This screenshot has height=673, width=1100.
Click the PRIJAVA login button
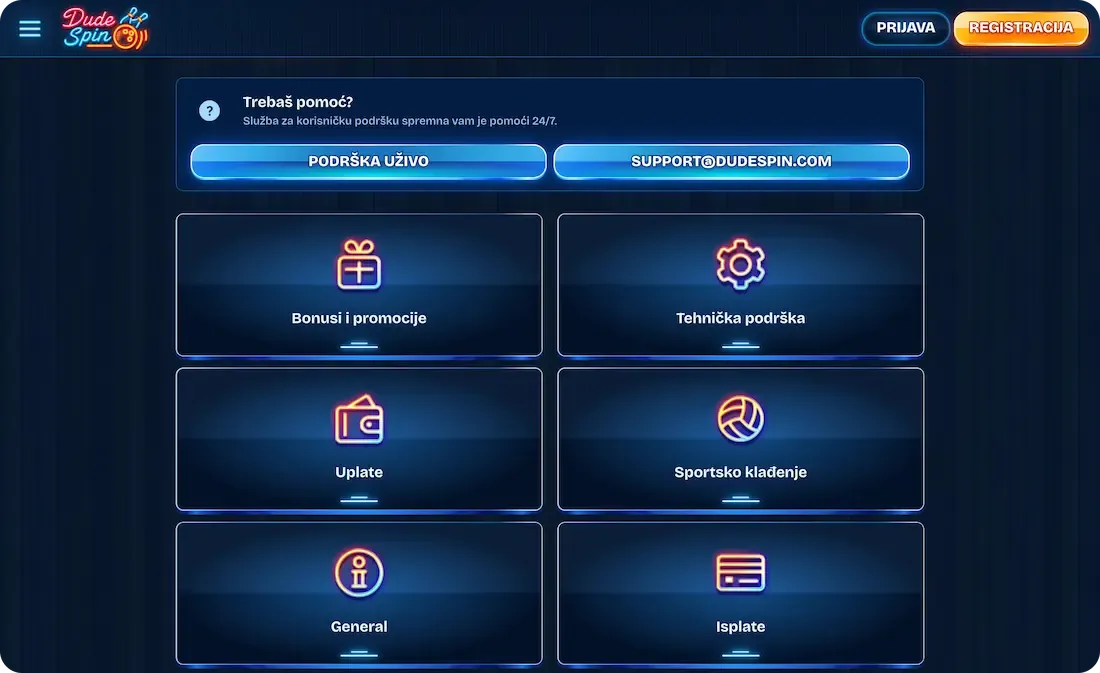pos(905,28)
